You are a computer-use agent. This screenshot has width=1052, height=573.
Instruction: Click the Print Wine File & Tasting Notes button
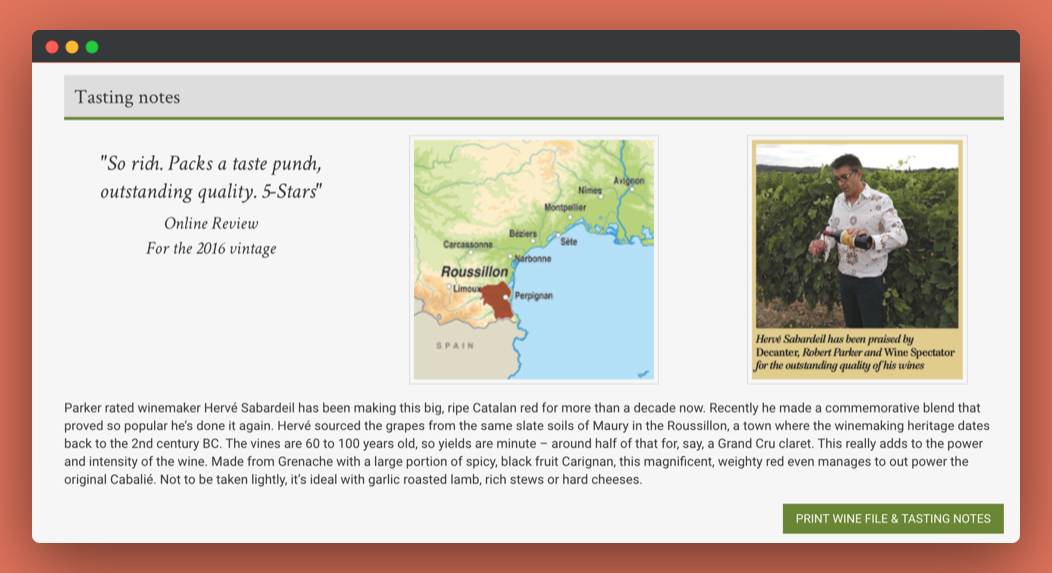tap(892, 519)
